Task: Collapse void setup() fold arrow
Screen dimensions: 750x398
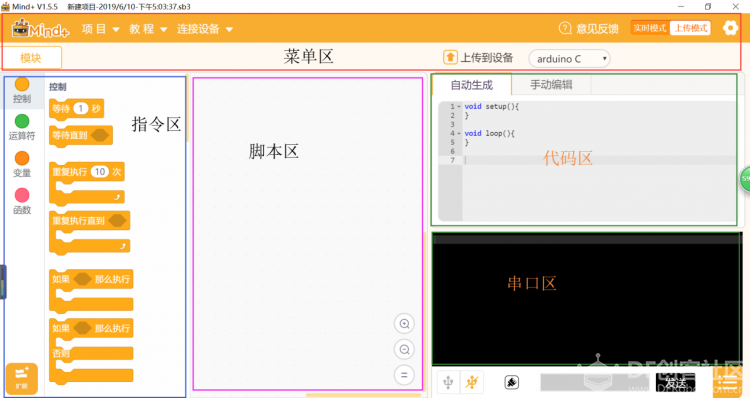Action: click(x=459, y=107)
